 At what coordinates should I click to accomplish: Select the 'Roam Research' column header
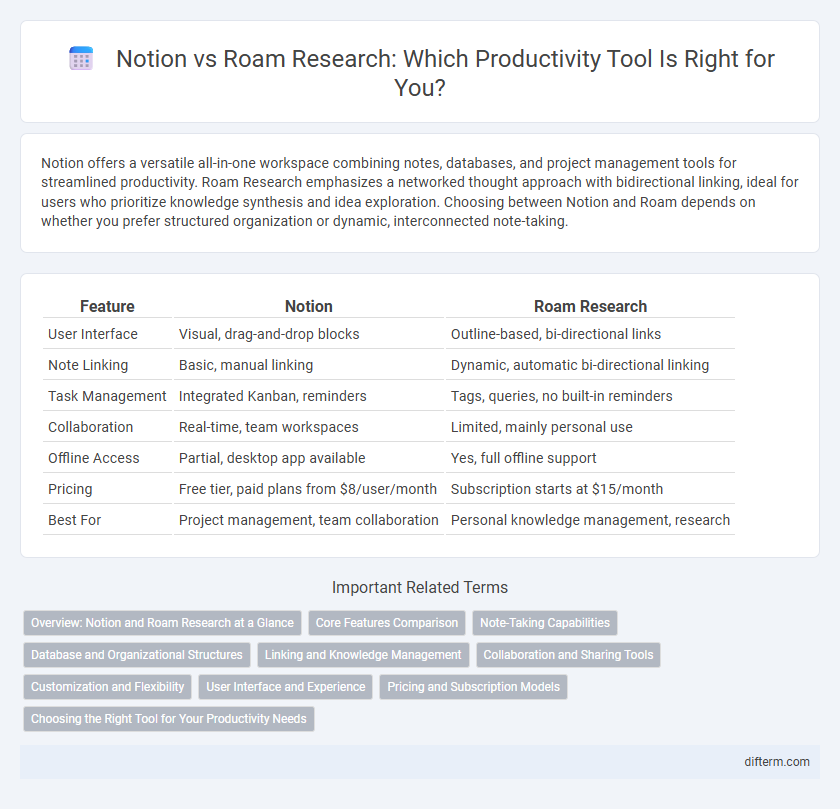point(590,306)
